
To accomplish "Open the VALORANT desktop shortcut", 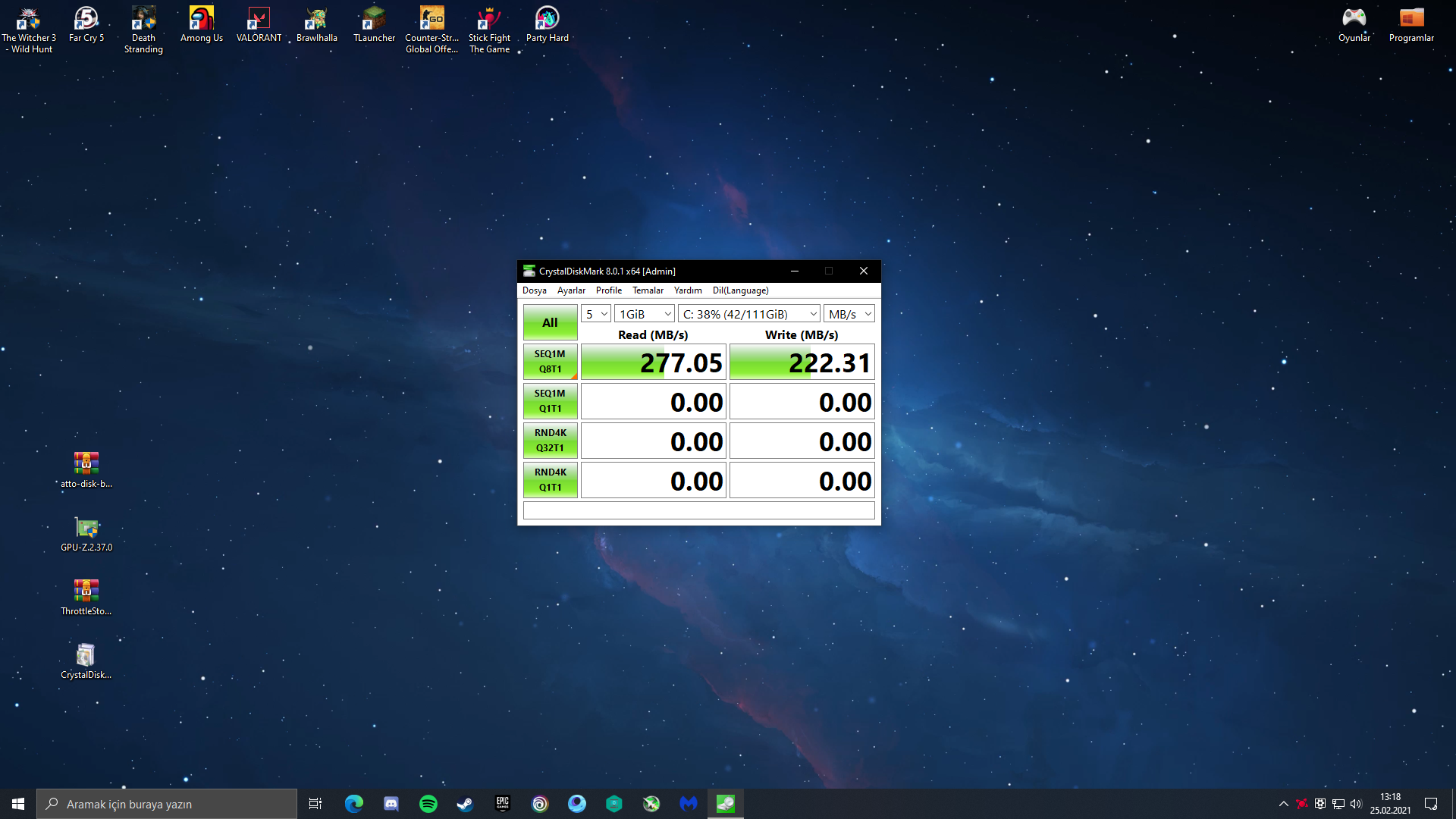I will [x=259, y=24].
